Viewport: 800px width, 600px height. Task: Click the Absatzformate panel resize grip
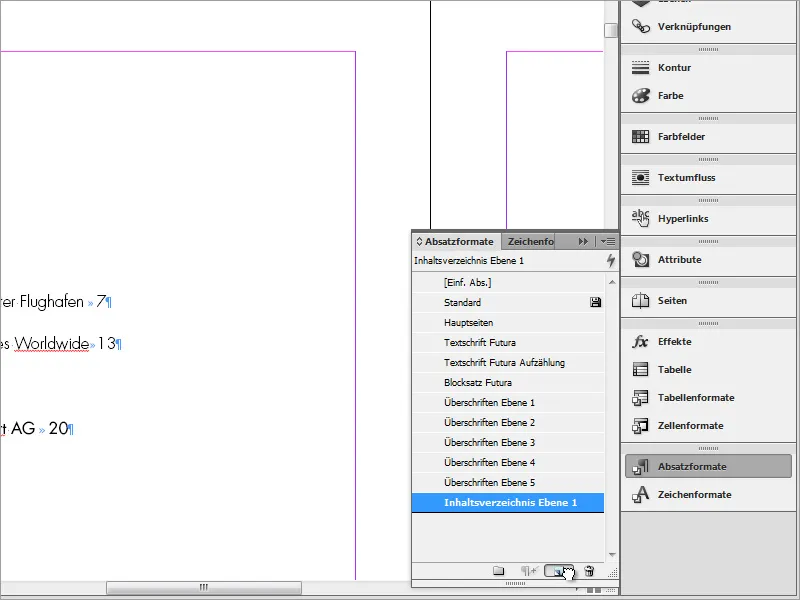(613, 573)
